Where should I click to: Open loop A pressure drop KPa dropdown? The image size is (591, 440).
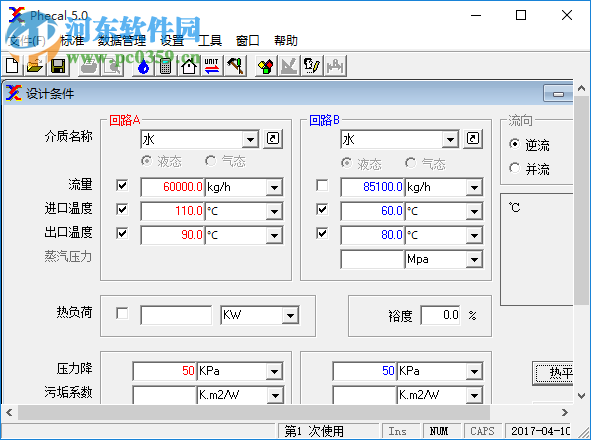[x=274, y=372]
